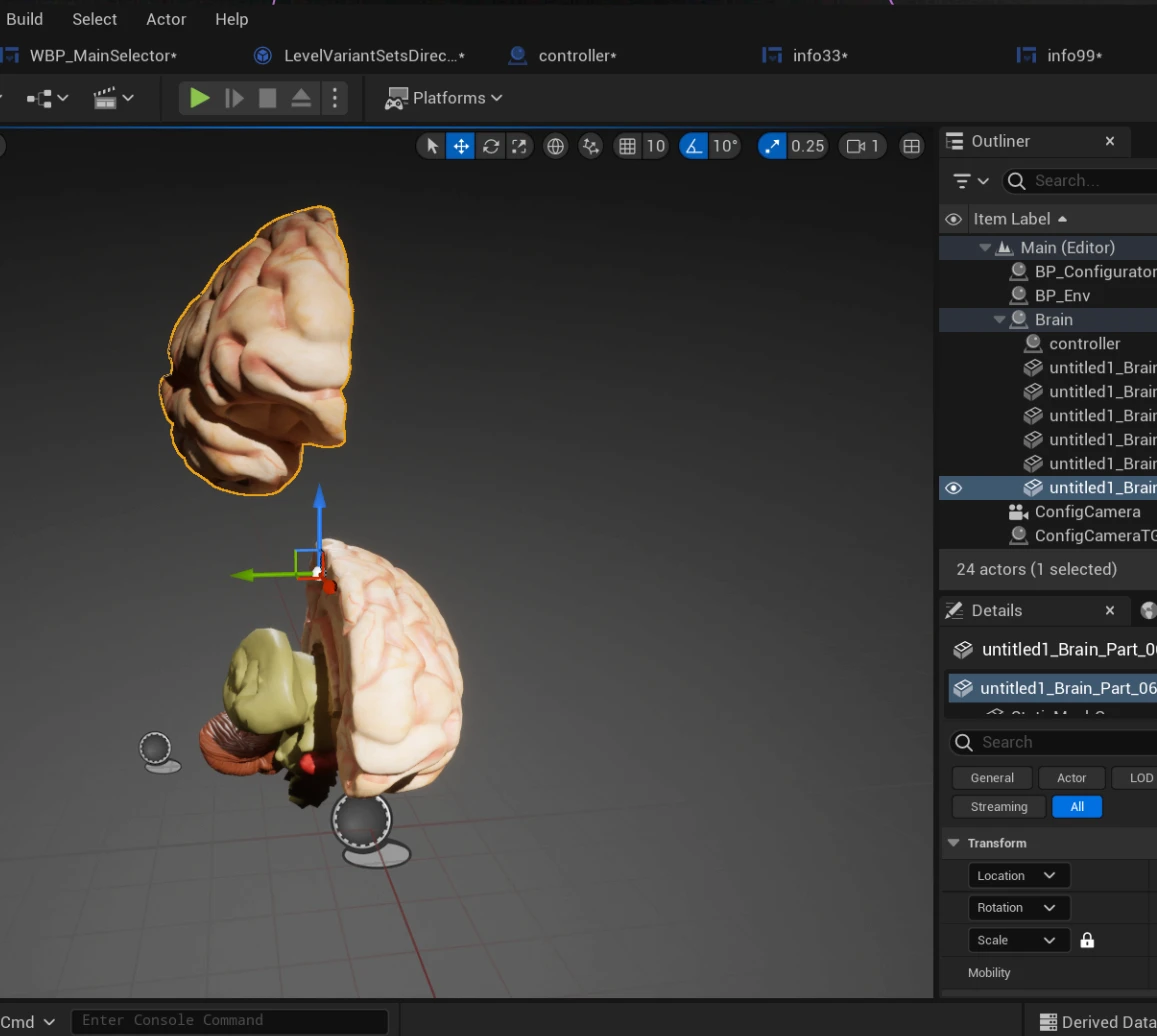This screenshot has height=1036, width=1157.
Task: Open the Platforms dropdown
Action: 444,98
